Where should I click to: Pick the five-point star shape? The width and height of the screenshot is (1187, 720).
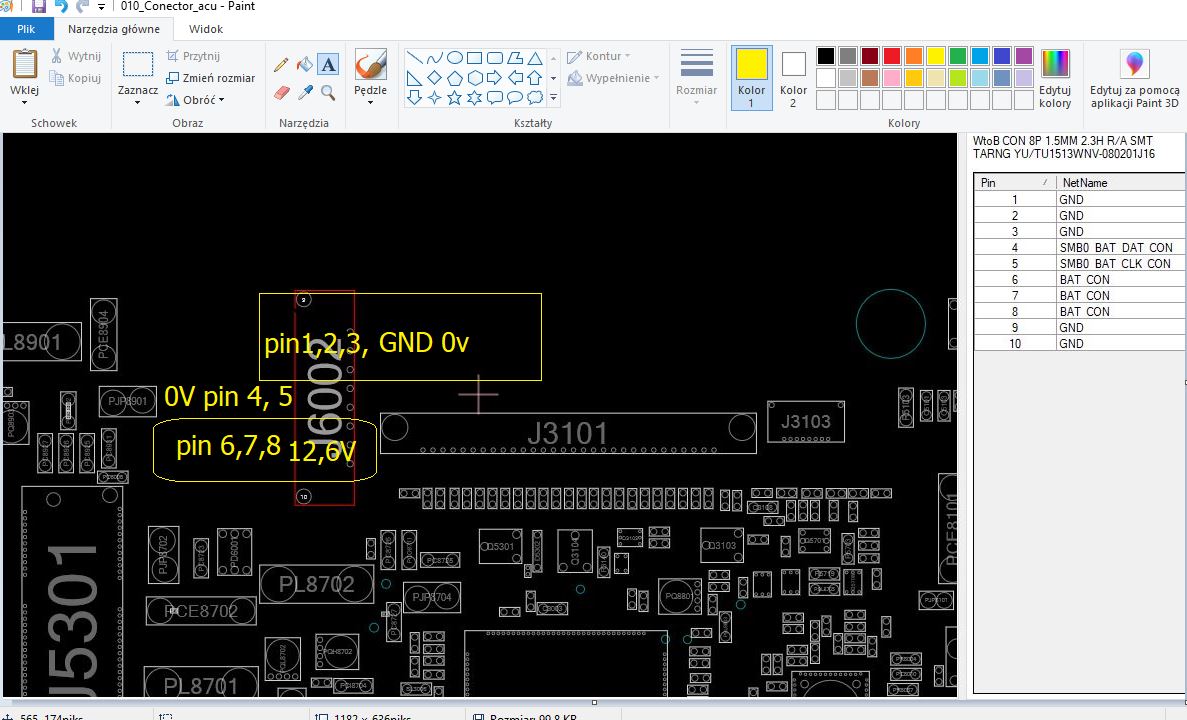pyautogui.click(x=454, y=97)
